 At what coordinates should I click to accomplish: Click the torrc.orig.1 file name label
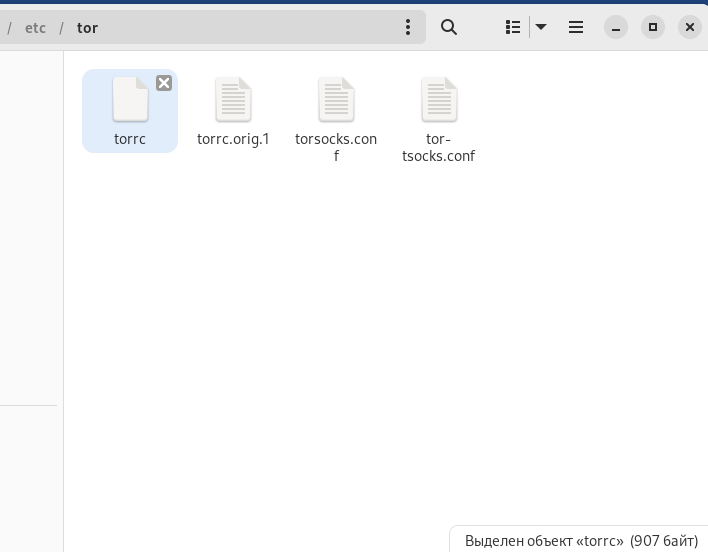(x=233, y=139)
